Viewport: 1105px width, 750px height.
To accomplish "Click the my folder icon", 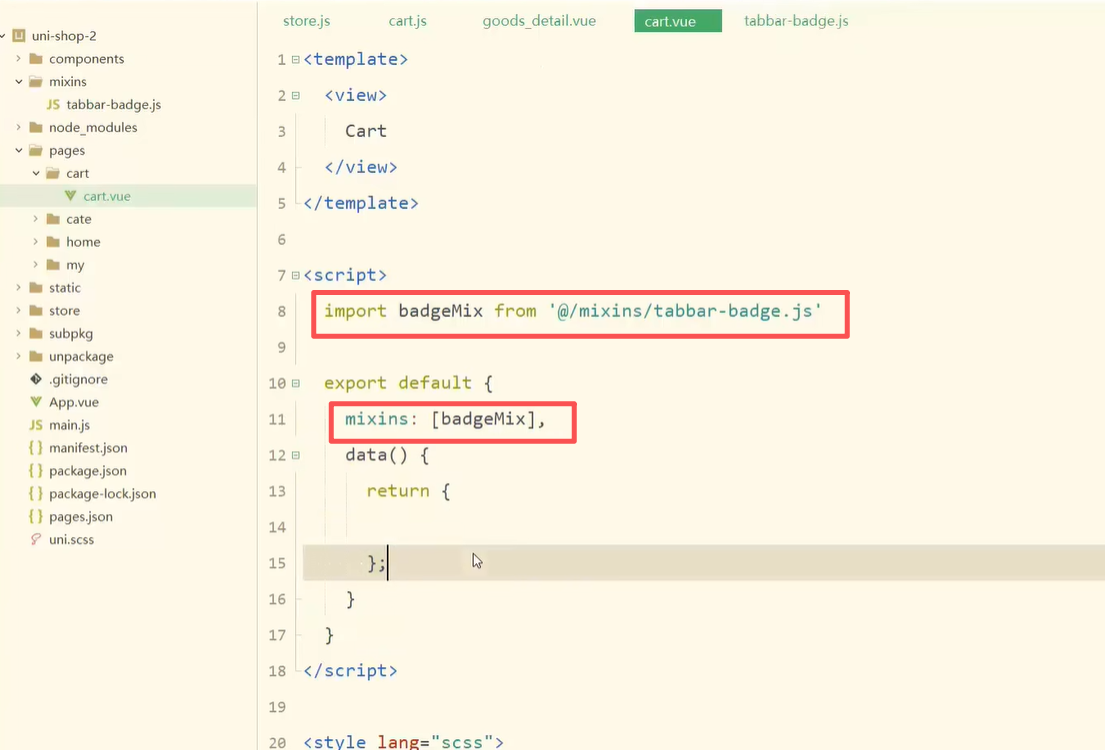I will [x=53, y=265].
